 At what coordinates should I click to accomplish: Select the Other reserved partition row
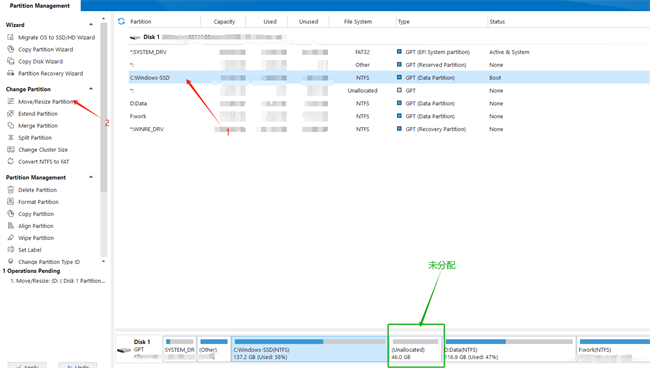click(389, 65)
